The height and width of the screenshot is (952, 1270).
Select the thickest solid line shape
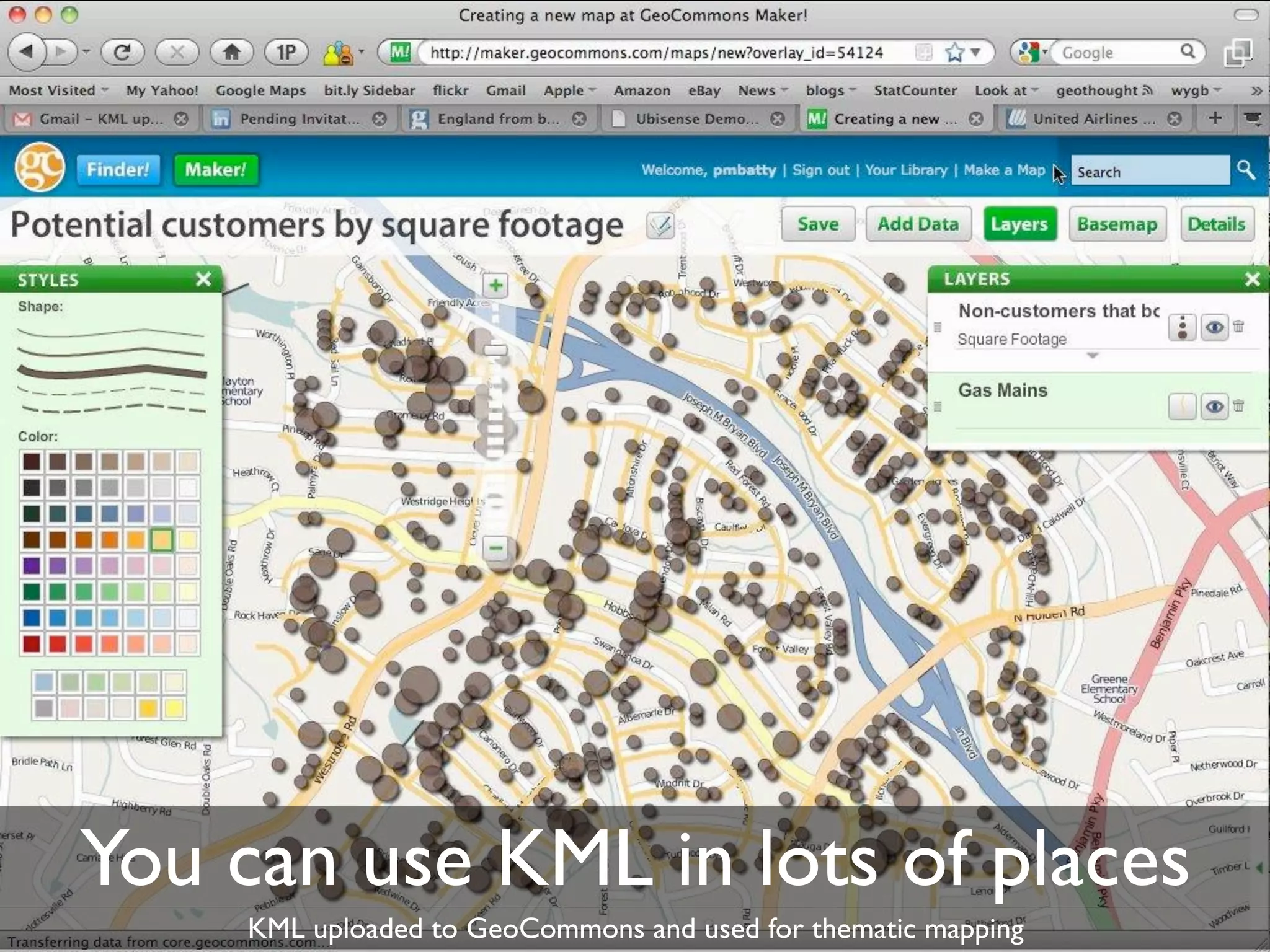pyautogui.click(x=112, y=372)
